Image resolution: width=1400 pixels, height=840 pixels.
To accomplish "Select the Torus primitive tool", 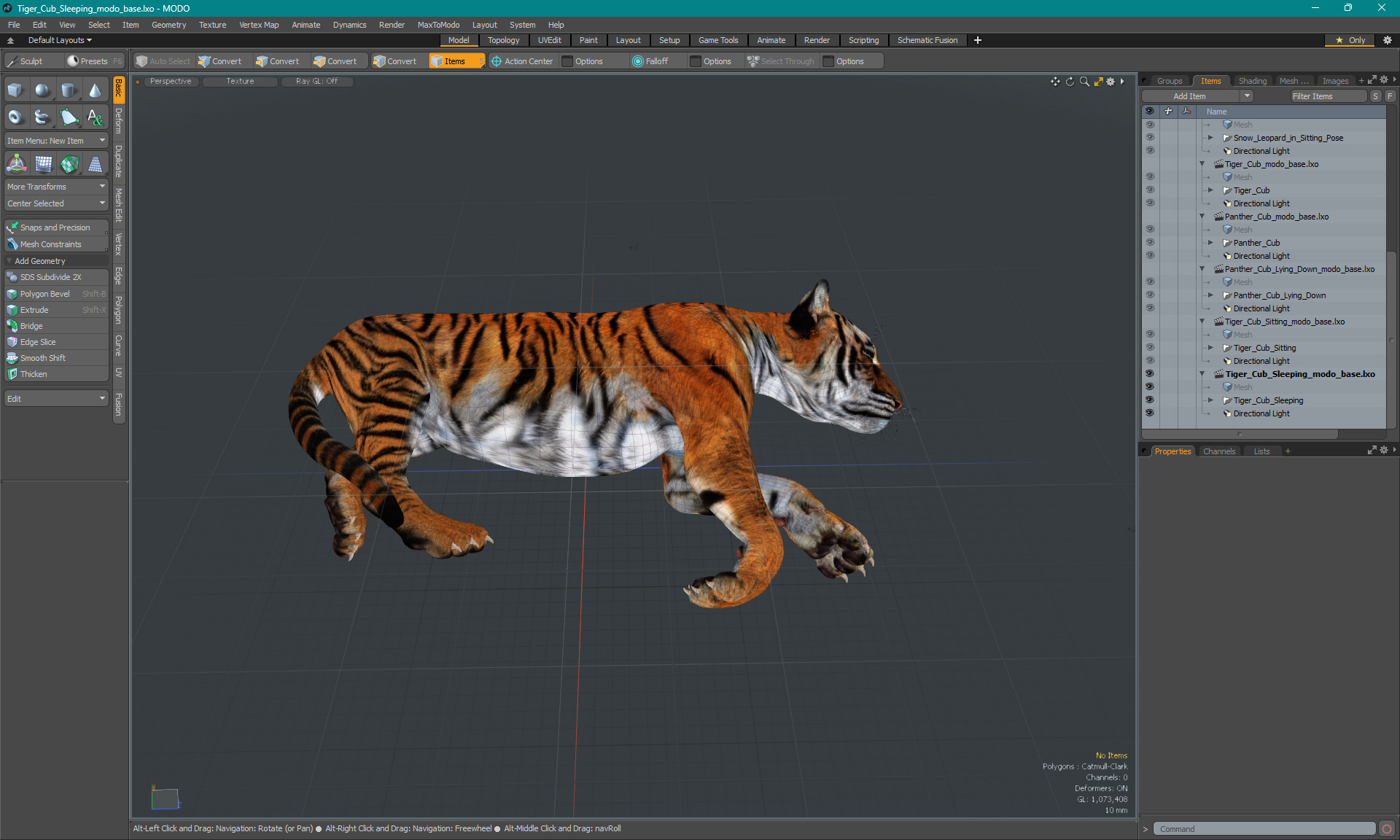I will point(16,117).
